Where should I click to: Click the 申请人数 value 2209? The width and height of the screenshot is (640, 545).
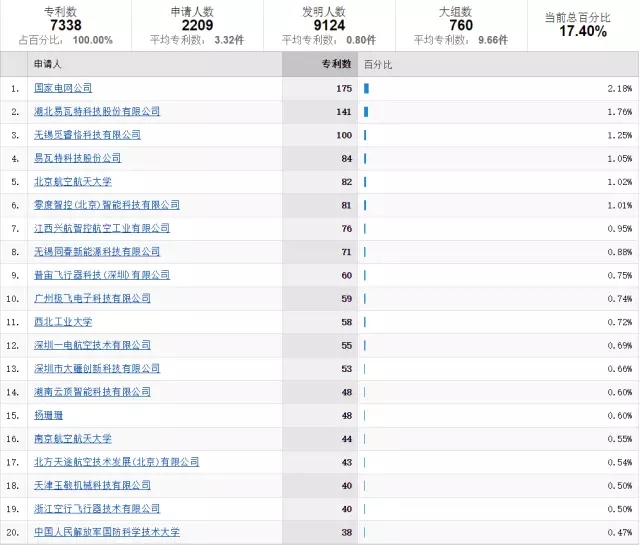tap(198, 25)
